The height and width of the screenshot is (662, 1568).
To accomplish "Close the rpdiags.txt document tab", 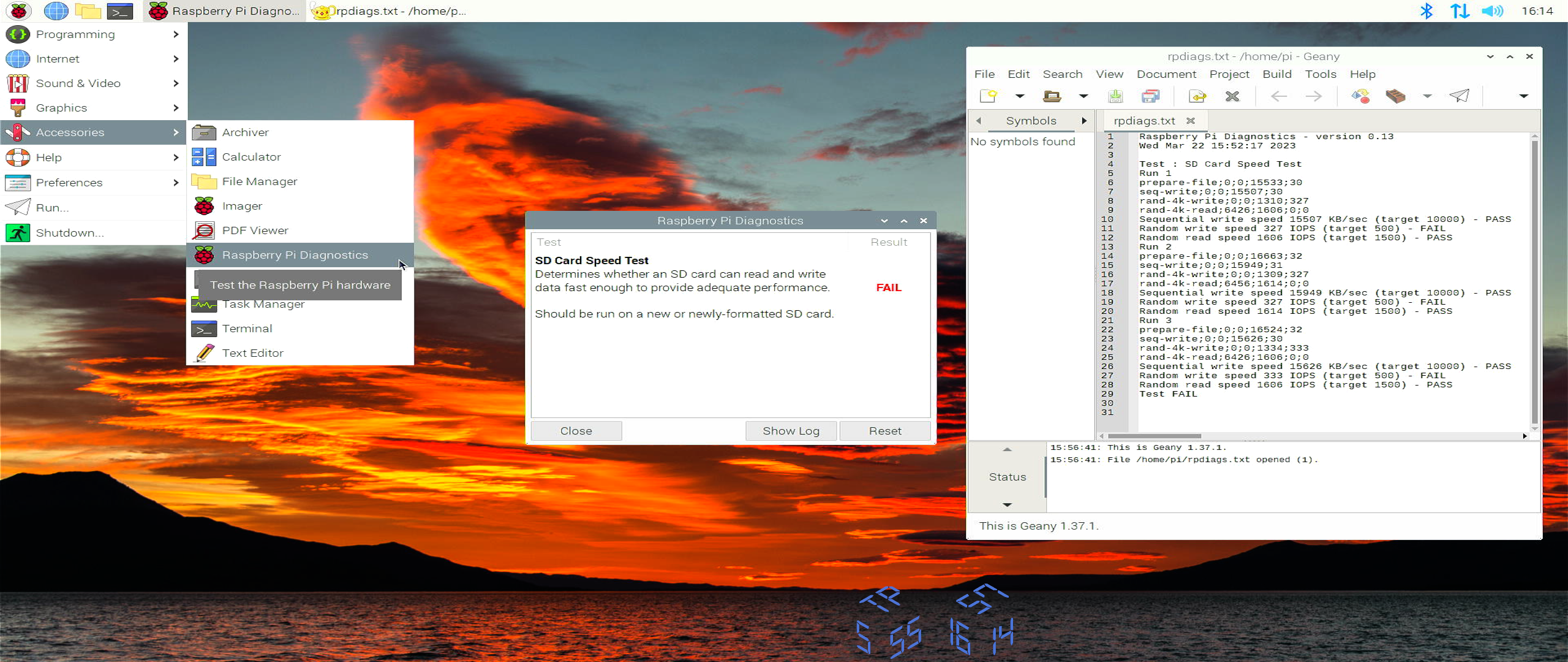I will tap(1190, 121).
